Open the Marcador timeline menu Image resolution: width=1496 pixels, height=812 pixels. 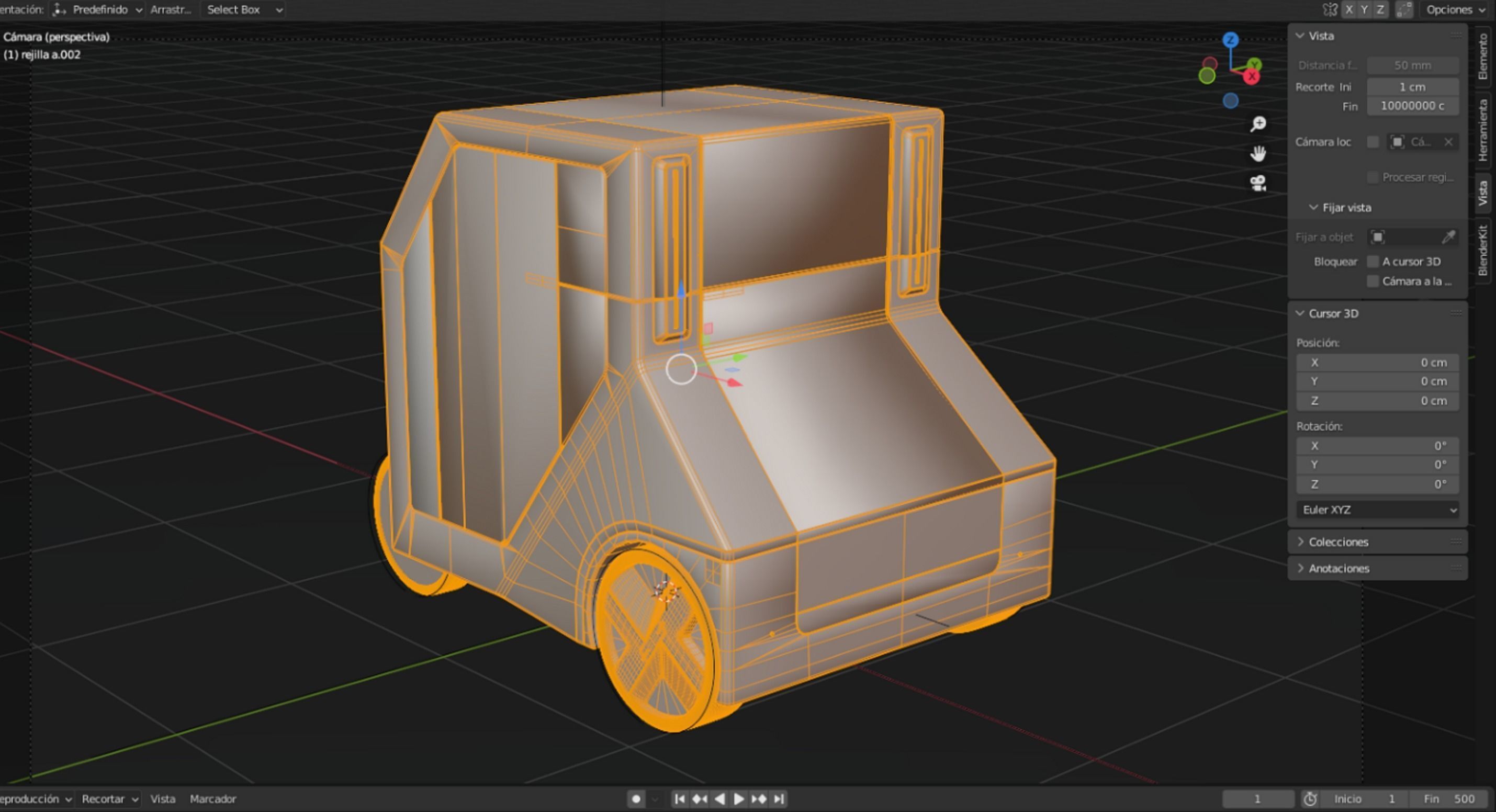tap(212, 799)
